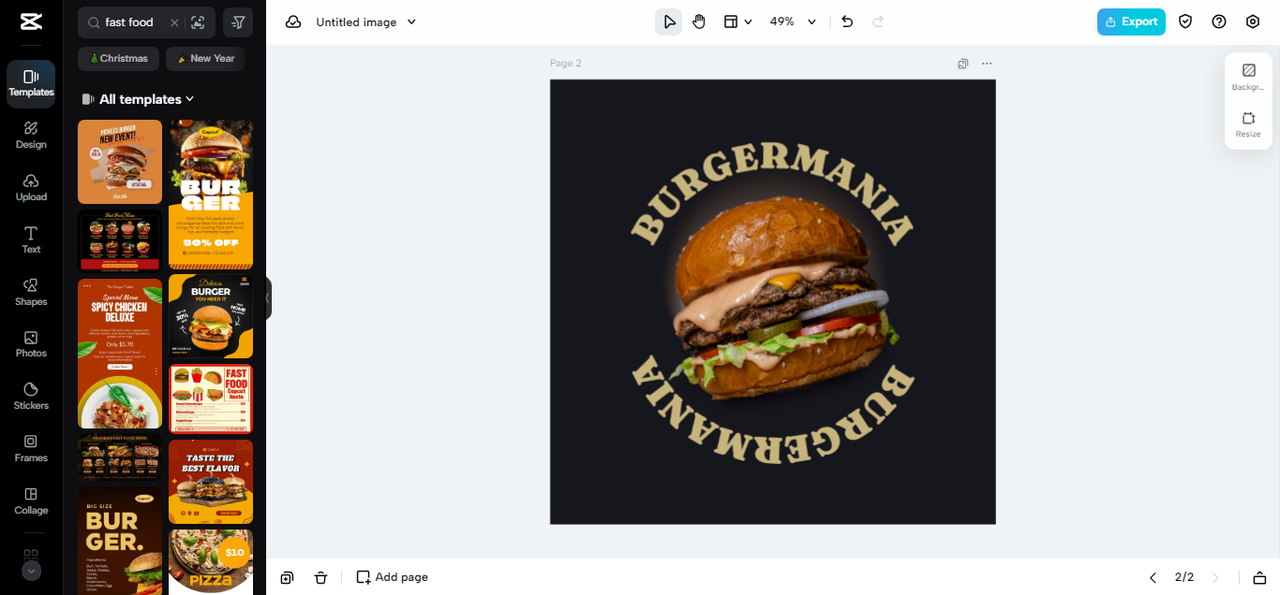
Task: Select the New Year category chip
Action: [205, 58]
